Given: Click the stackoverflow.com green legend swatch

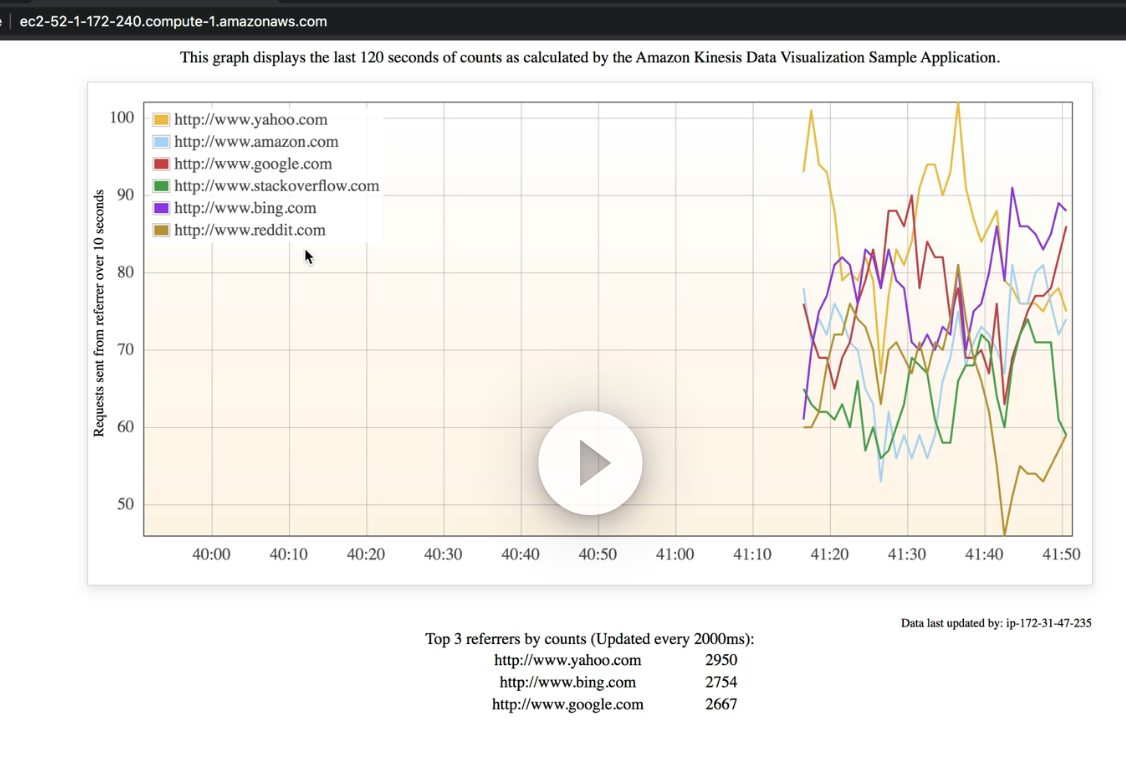Looking at the screenshot, I should 161,186.
